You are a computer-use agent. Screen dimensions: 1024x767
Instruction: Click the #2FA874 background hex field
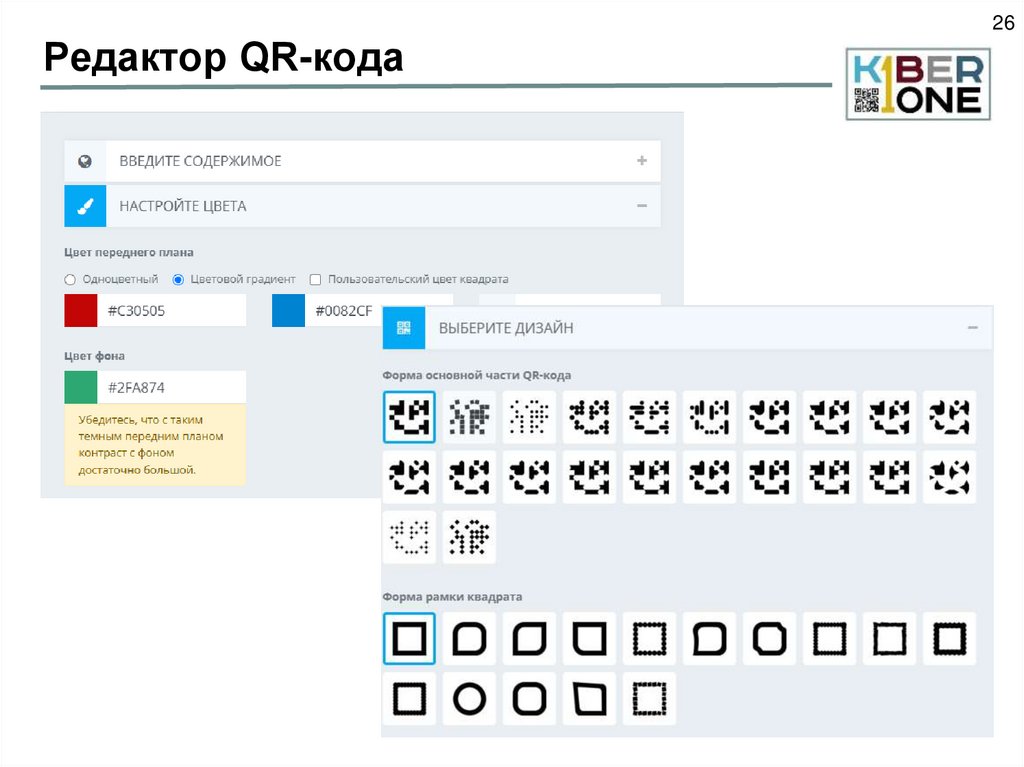pyautogui.click(x=172, y=387)
